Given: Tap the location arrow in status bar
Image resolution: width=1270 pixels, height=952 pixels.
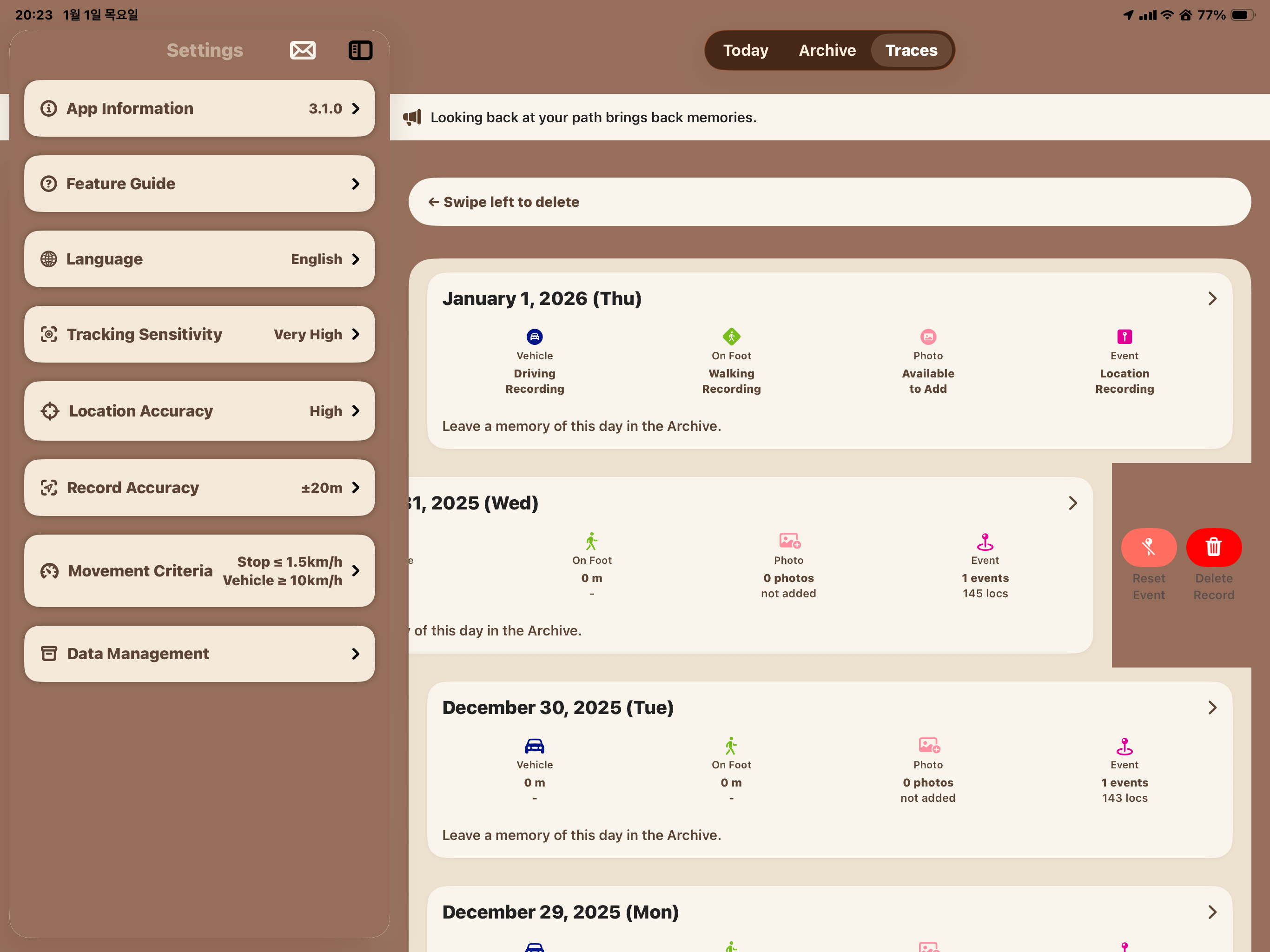Looking at the screenshot, I should coord(1128,15).
